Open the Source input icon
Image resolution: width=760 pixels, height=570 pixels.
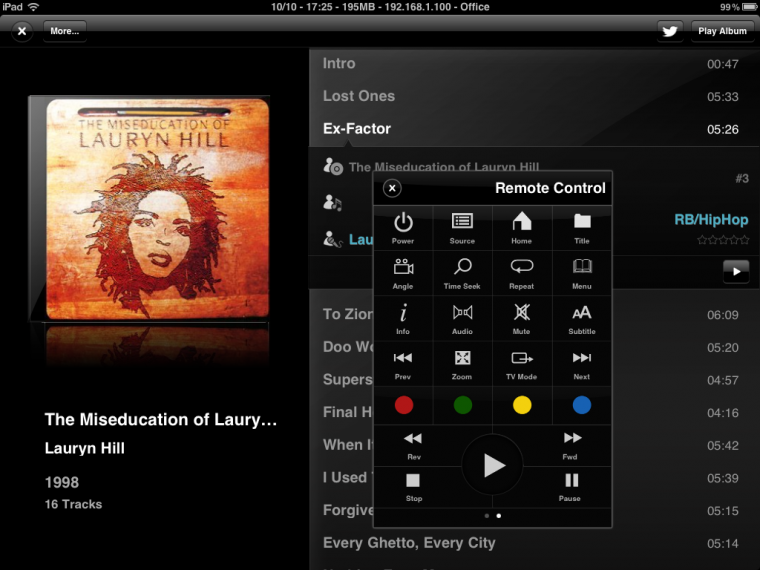(x=462, y=227)
